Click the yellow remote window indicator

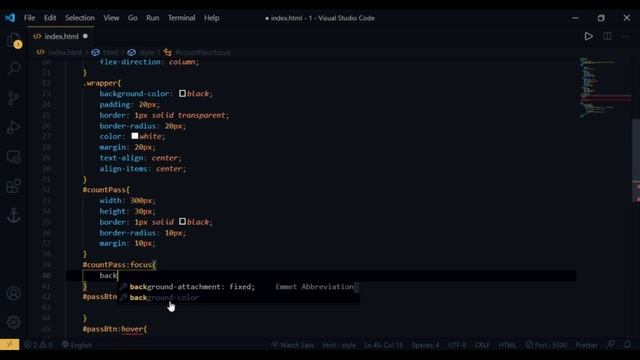[x=9, y=344]
